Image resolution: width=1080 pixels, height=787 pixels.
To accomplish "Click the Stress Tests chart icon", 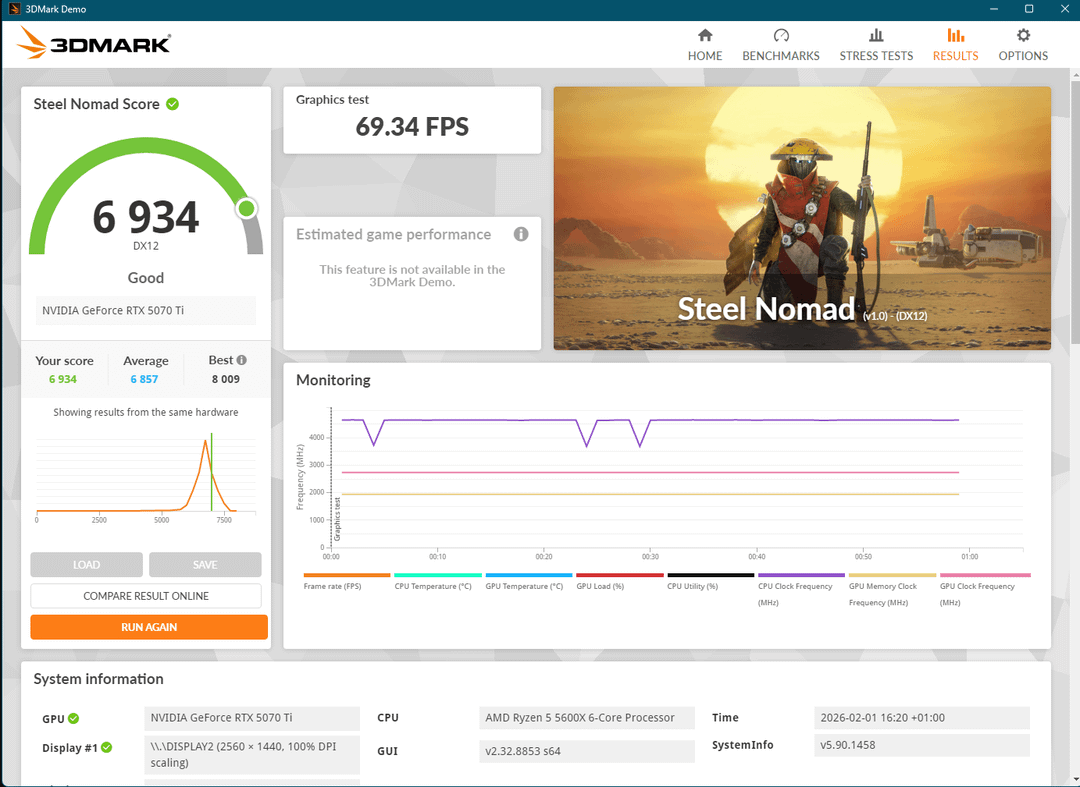I will pyautogui.click(x=876, y=36).
